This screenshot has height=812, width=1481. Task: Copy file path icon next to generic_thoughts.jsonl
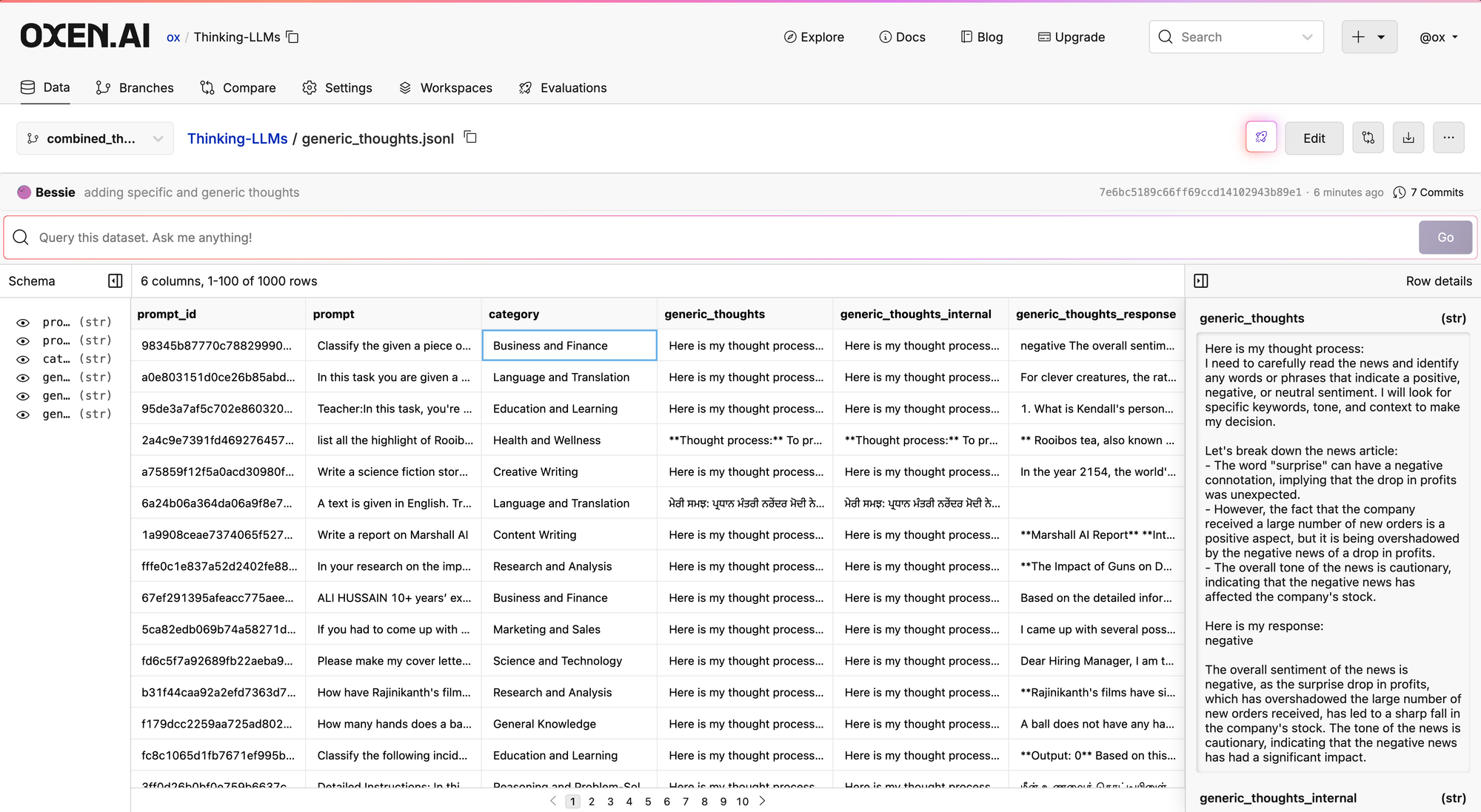pos(470,137)
